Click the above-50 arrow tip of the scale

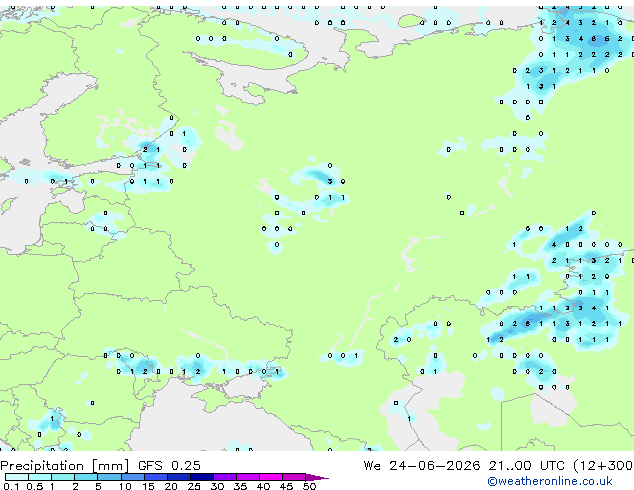317,477
